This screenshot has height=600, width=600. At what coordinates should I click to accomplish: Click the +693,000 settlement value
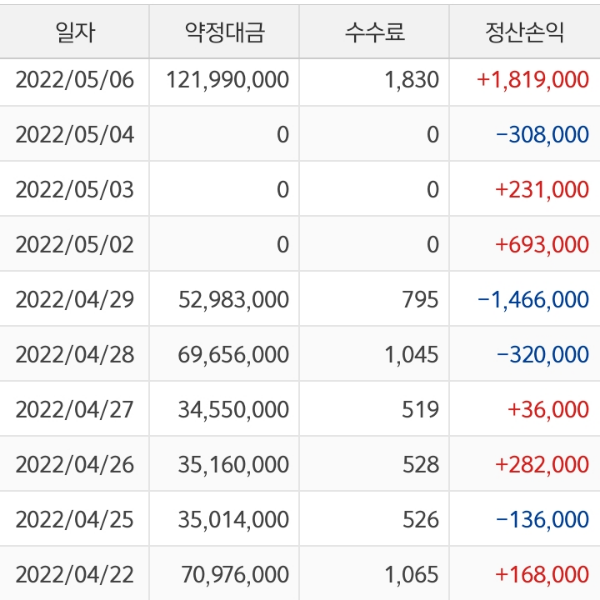tap(541, 244)
